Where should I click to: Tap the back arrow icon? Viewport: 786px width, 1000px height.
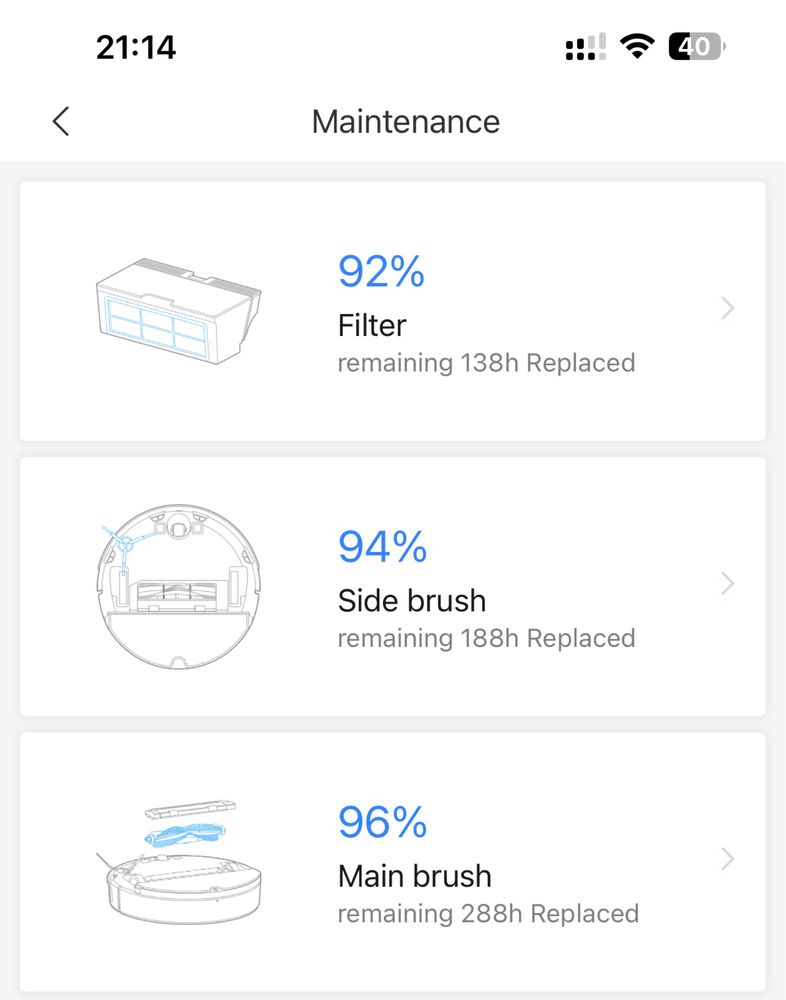point(61,121)
